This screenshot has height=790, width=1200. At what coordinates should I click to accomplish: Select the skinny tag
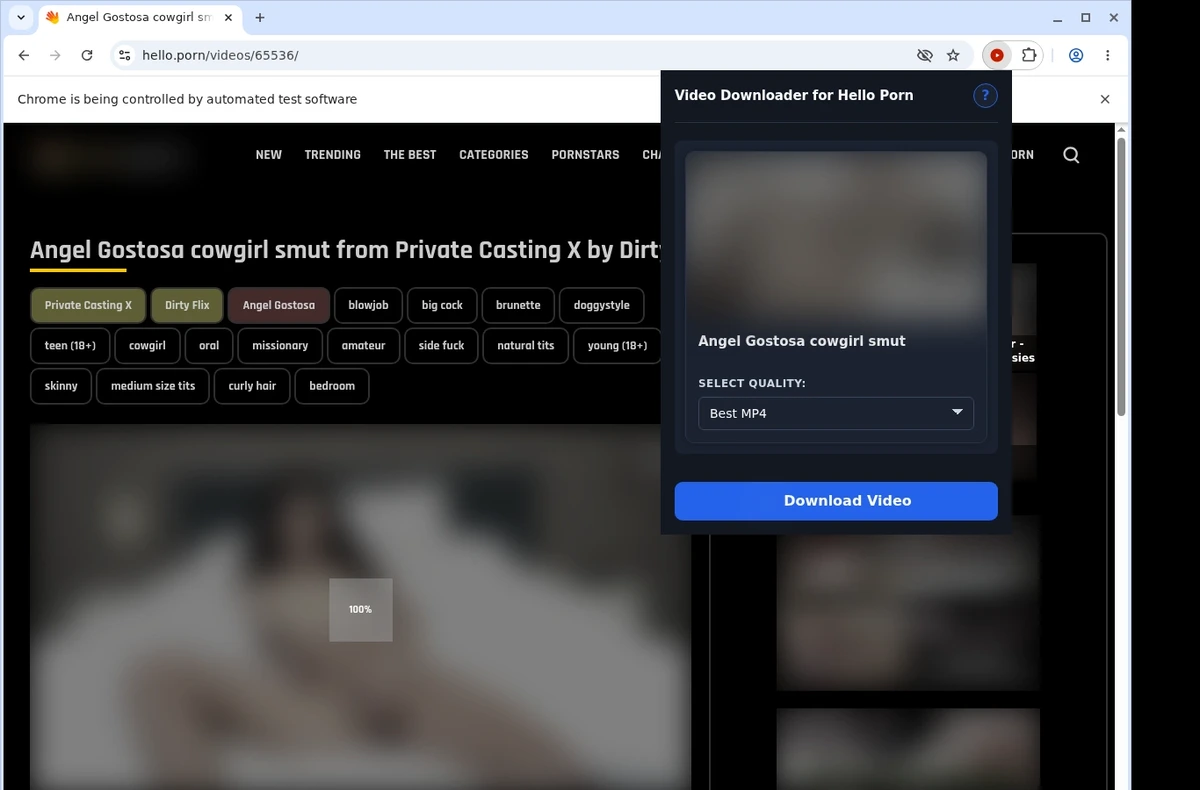61,385
